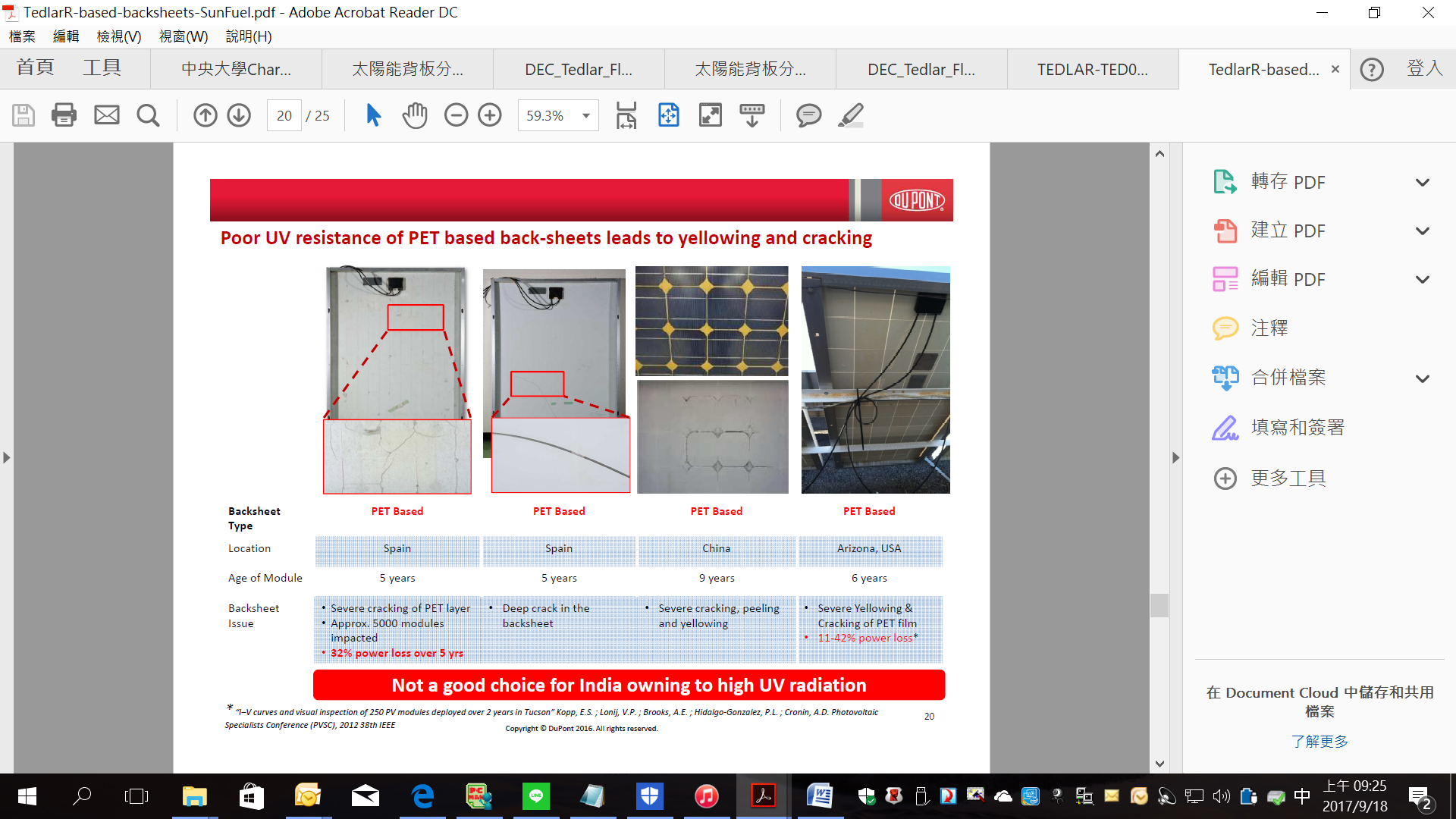1456x819 pixels.
Task: Click the Send file by email icon
Action: coord(106,115)
